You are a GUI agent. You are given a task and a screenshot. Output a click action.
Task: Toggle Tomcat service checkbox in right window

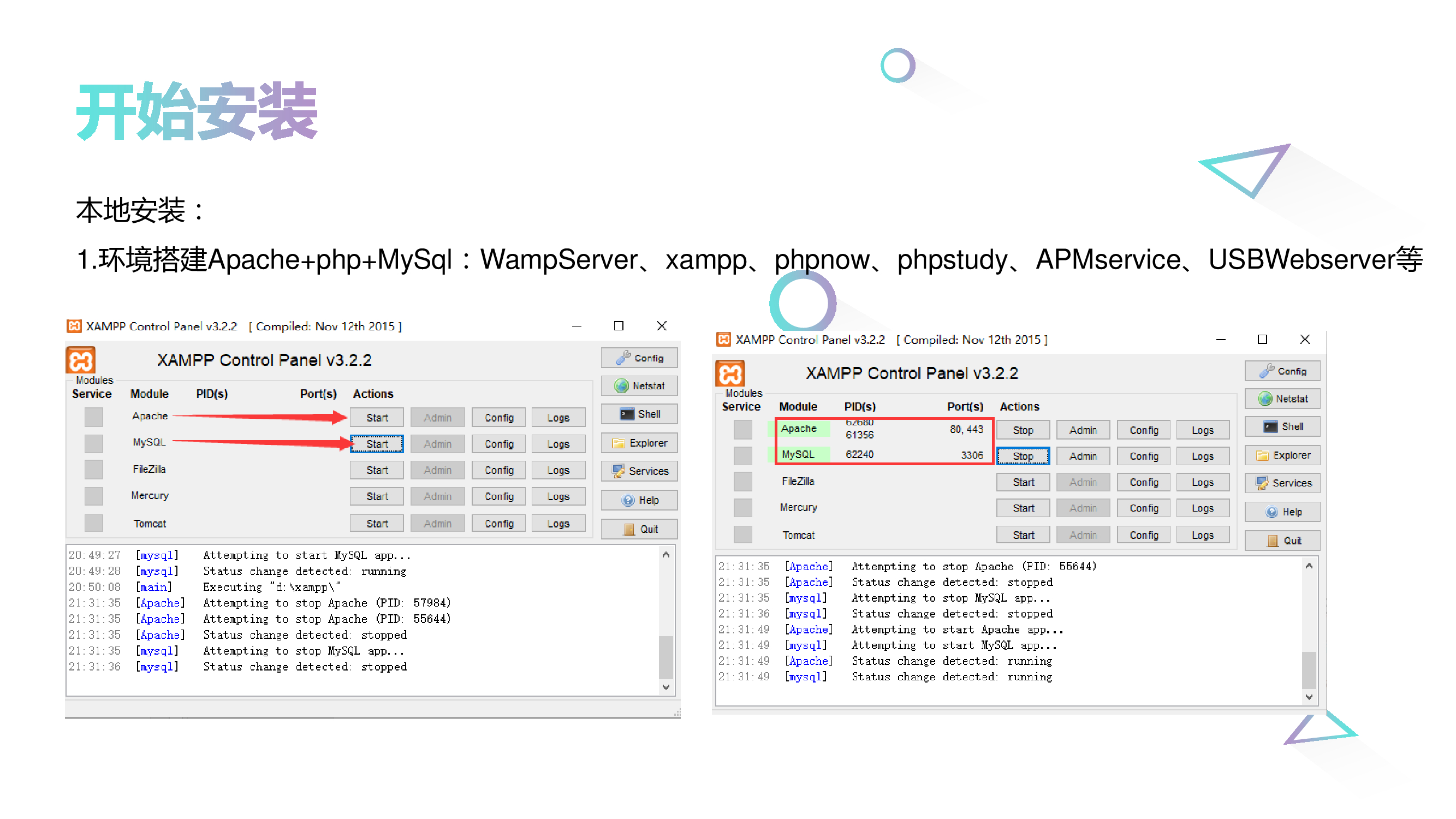(x=742, y=535)
